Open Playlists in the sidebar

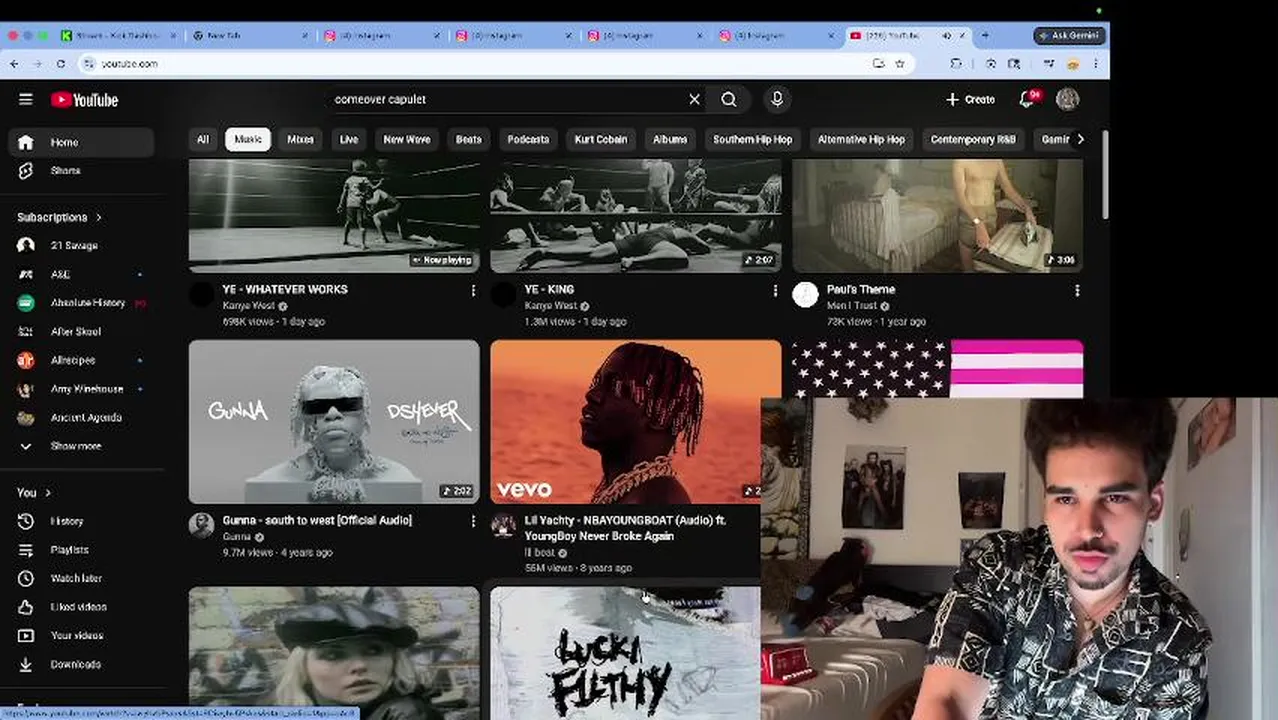coord(82,550)
